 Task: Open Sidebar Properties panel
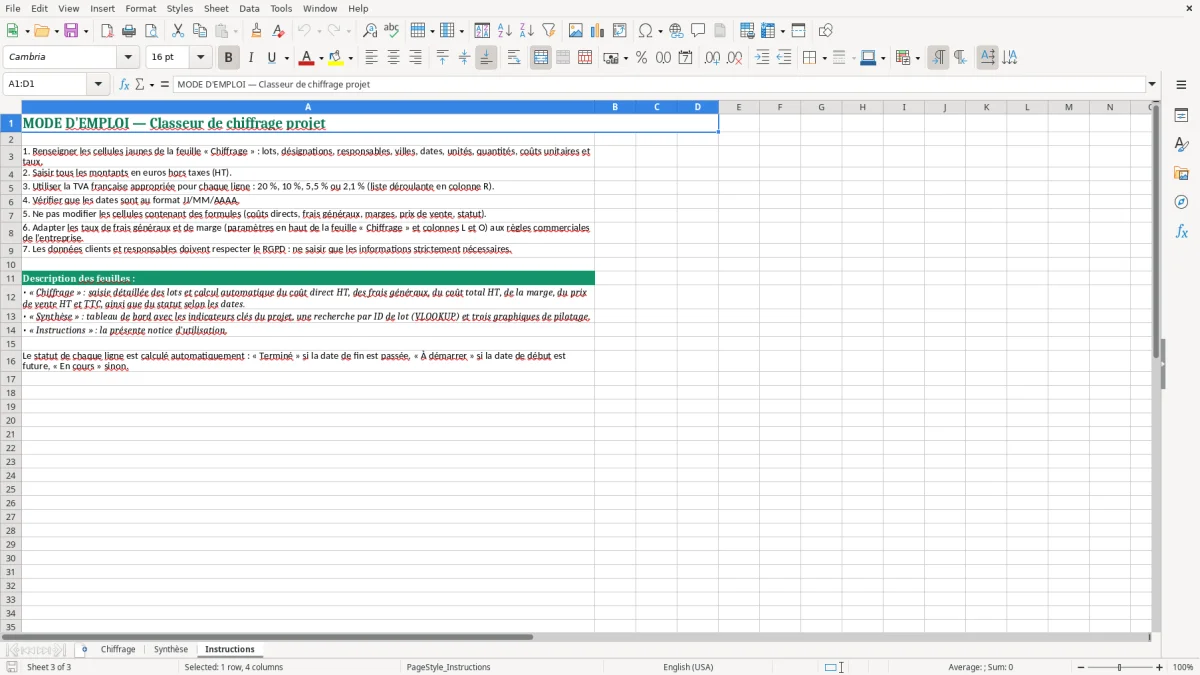(x=1181, y=116)
